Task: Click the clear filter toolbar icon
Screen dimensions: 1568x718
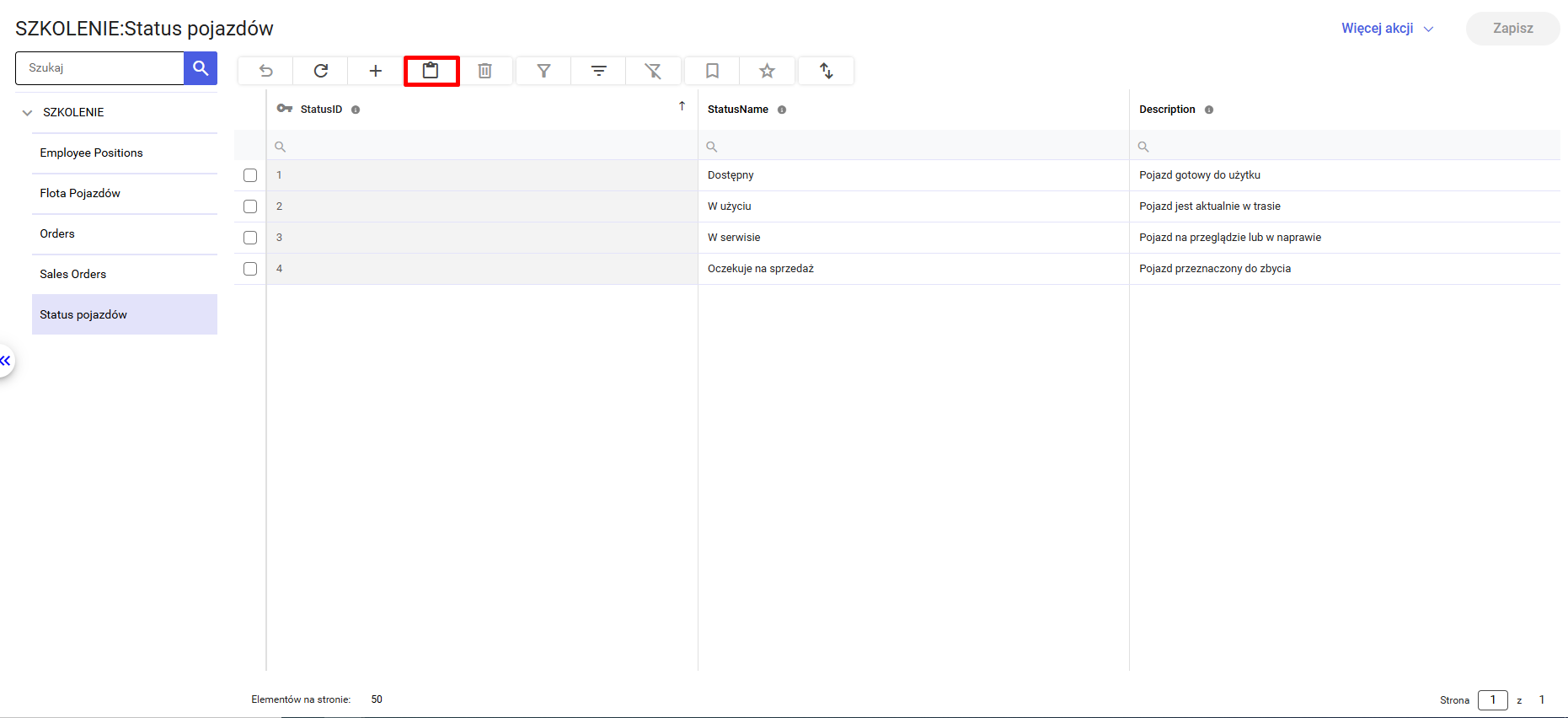Action: pyautogui.click(x=653, y=71)
